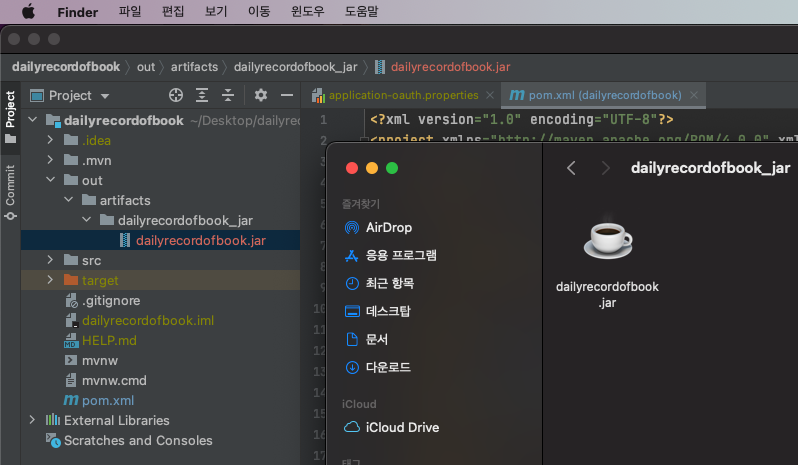This screenshot has width=798, height=465.
Task: Open the 이동 menu
Action: click(259, 11)
